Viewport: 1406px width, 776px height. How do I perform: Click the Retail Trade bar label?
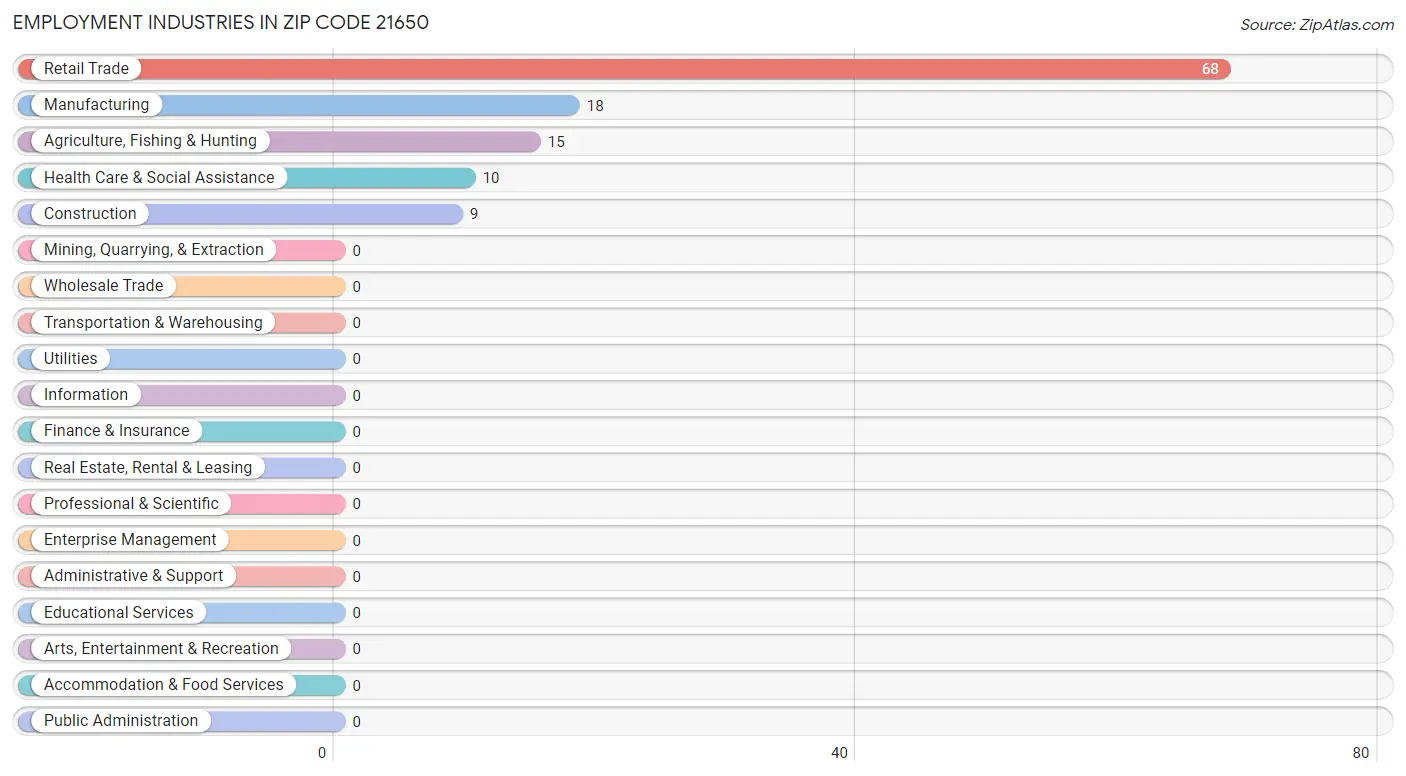tap(86, 69)
